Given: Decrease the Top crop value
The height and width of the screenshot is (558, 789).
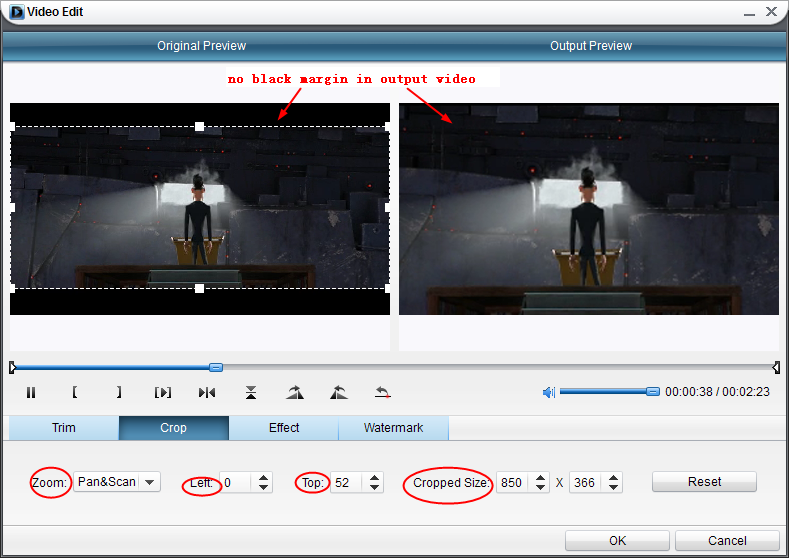Looking at the screenshot, I should coord(374,487).
